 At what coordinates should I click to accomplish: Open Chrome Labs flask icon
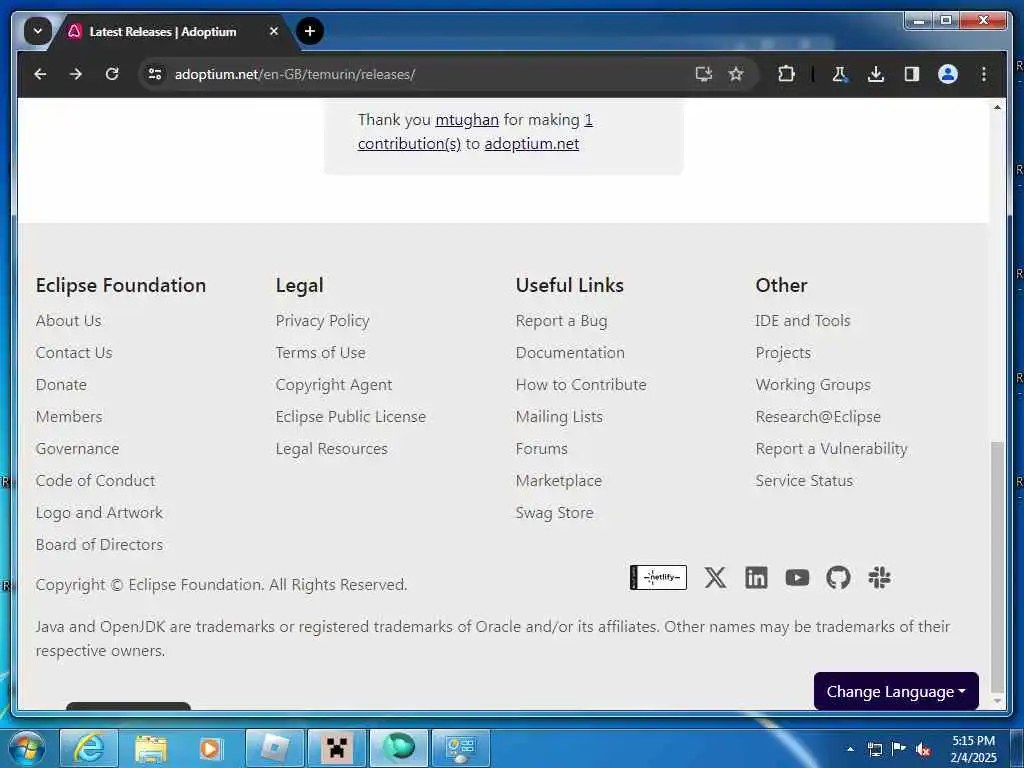click(x=840, y=74)
